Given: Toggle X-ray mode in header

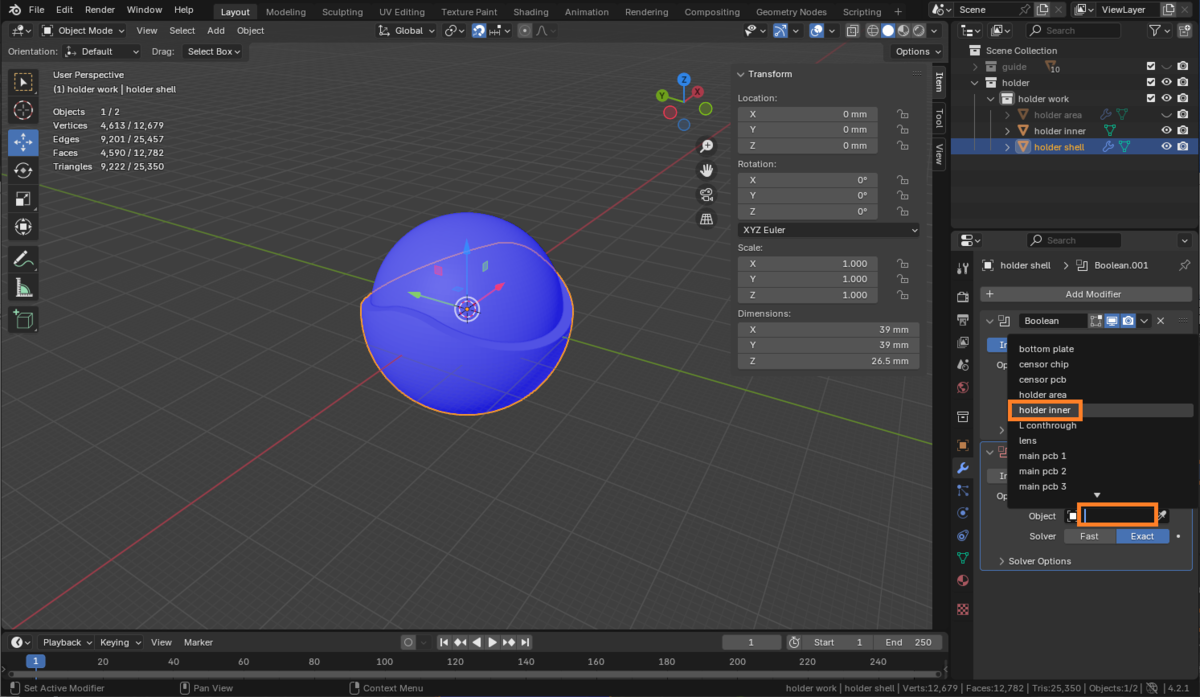Looking at the screenshot, I should [852, 31].
